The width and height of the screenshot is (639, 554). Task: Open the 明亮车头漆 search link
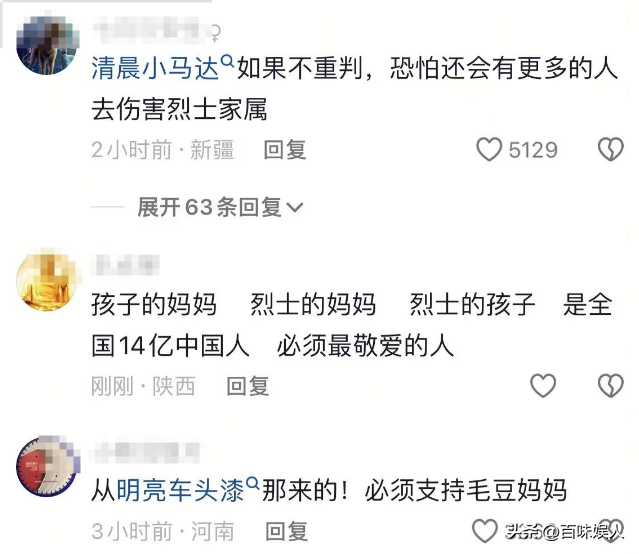click(180, 490)
